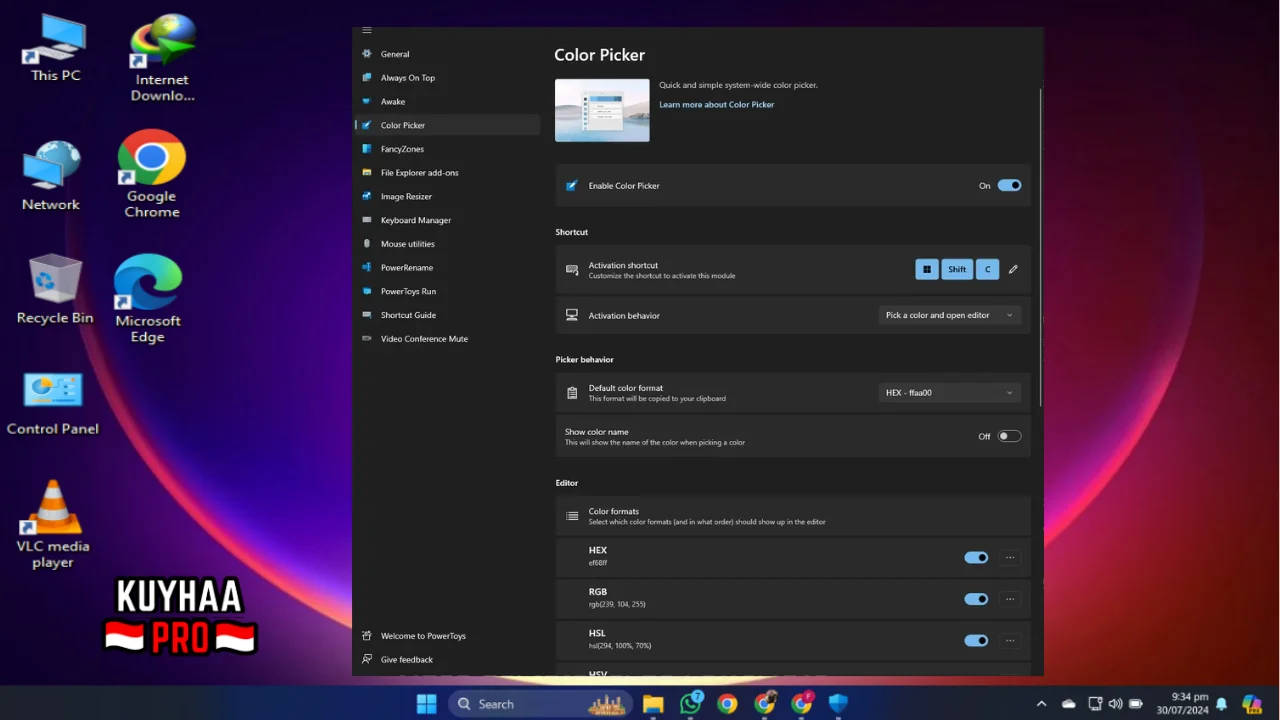Open Default color format dropdown
The image size is (1280, 720).
pyautogui.click(x=949, y=393)
